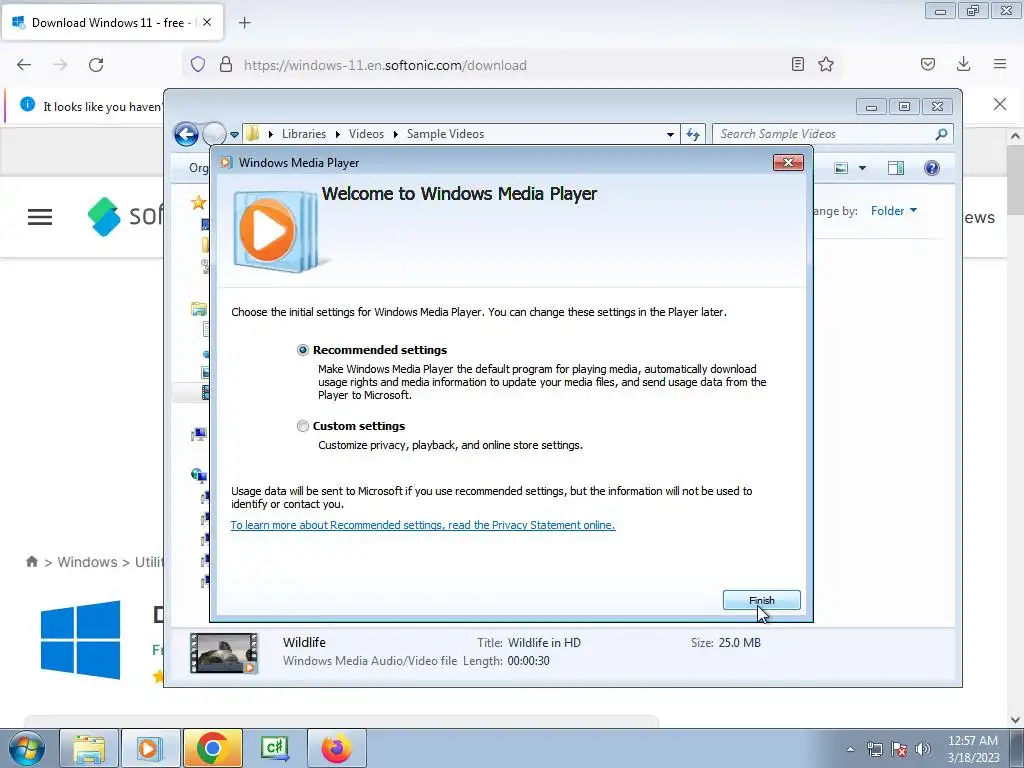The image size is (1024, 768).
Task: Click the Firefox tracking protection shield icon
Action: coord(198,65)
